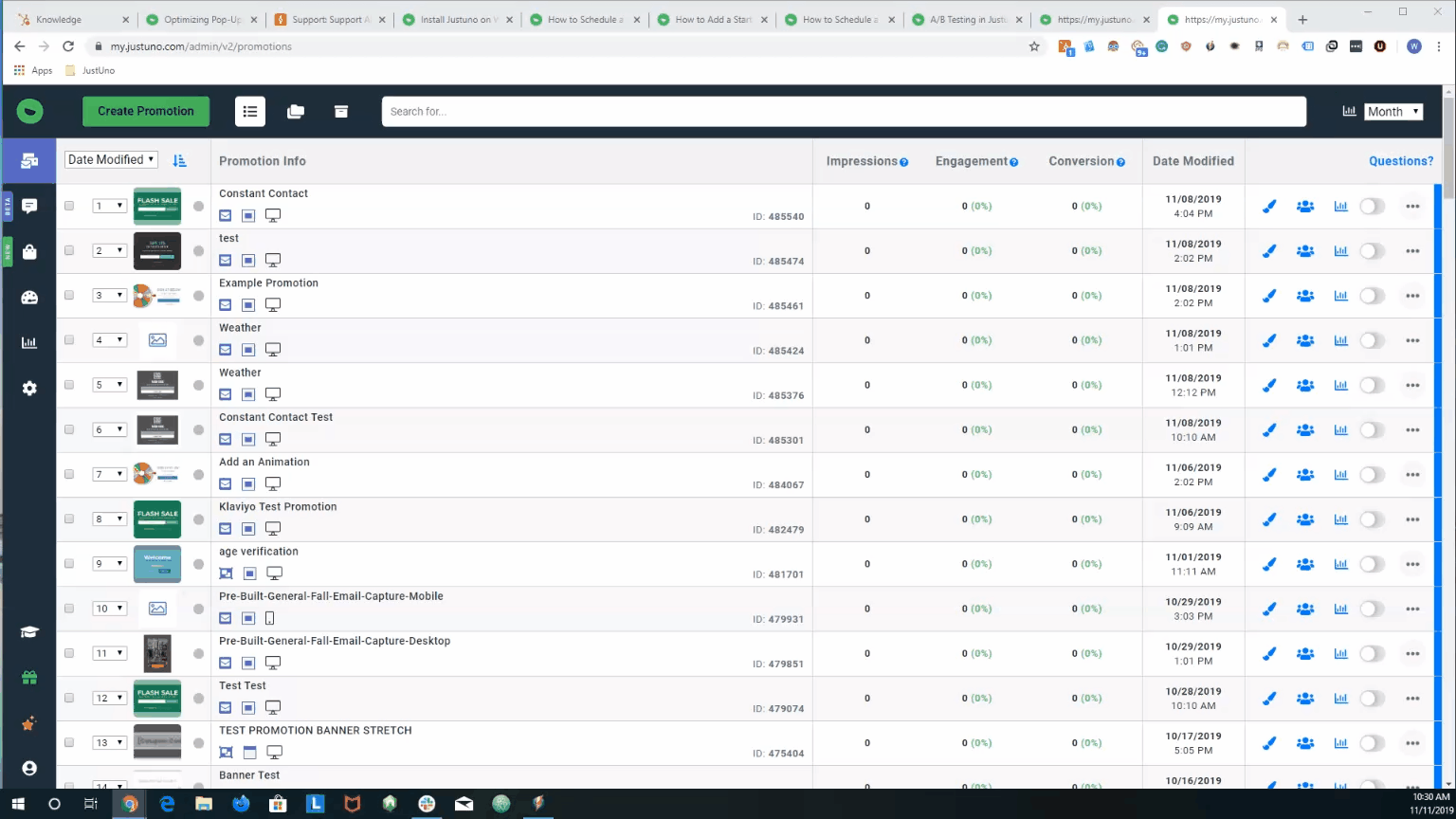Open the Date Modified sort dropdown
Image resolution: width=1456 pixels, height=819 pixels.
110,158
